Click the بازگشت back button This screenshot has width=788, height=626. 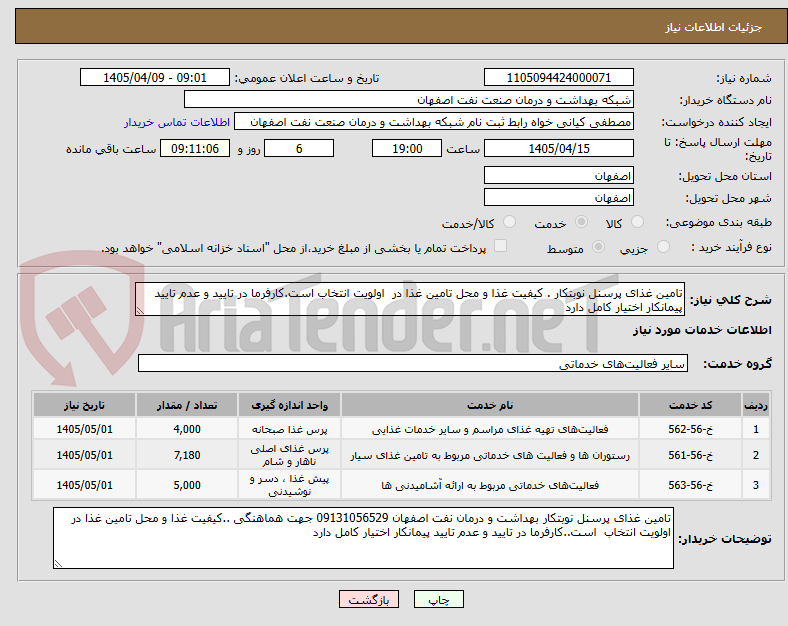pyautogui.click(x=369, y=599)
